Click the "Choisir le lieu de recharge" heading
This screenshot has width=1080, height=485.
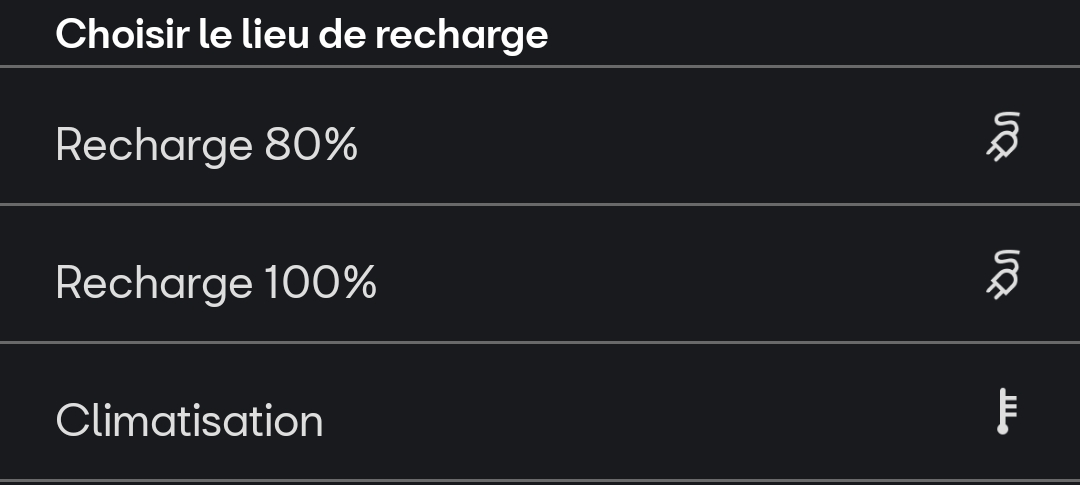(x=302, y=34)
